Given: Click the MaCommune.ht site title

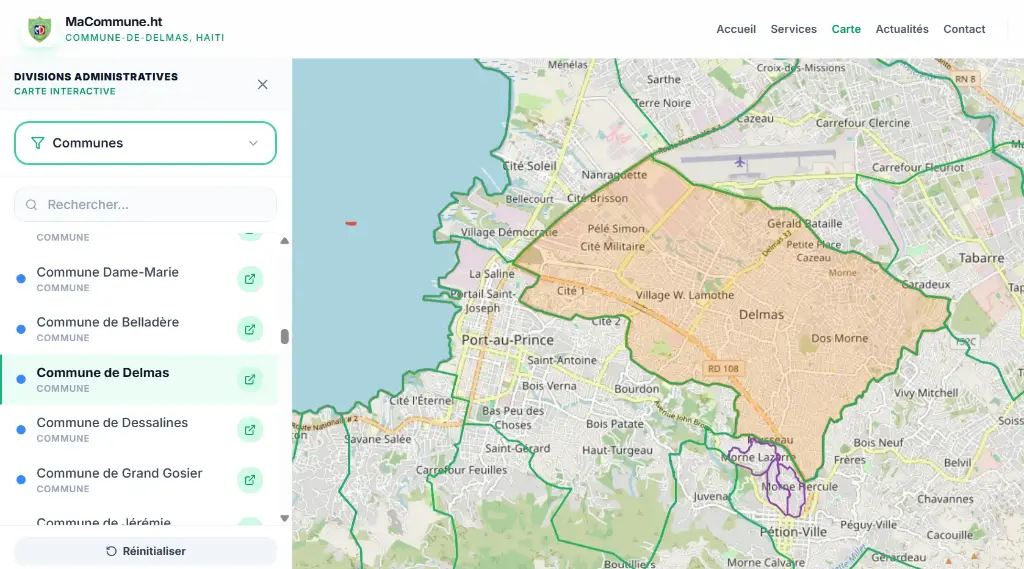Looking at the screenshot, I should point(114,22).
